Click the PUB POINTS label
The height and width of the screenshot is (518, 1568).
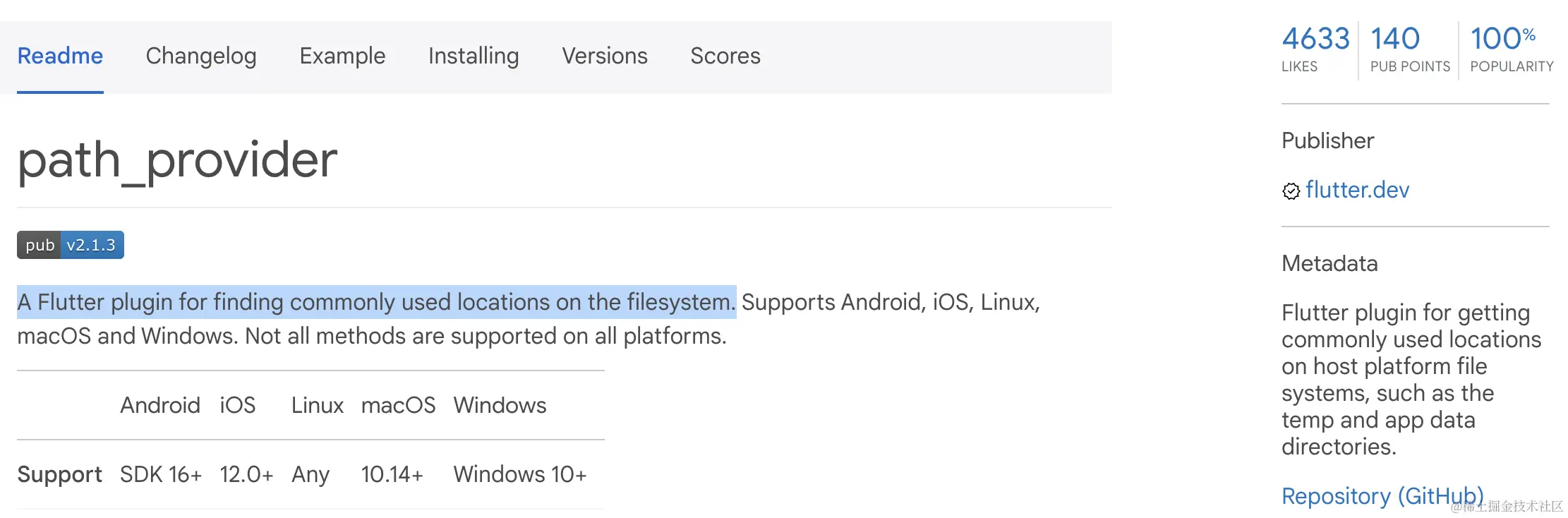1409,66
